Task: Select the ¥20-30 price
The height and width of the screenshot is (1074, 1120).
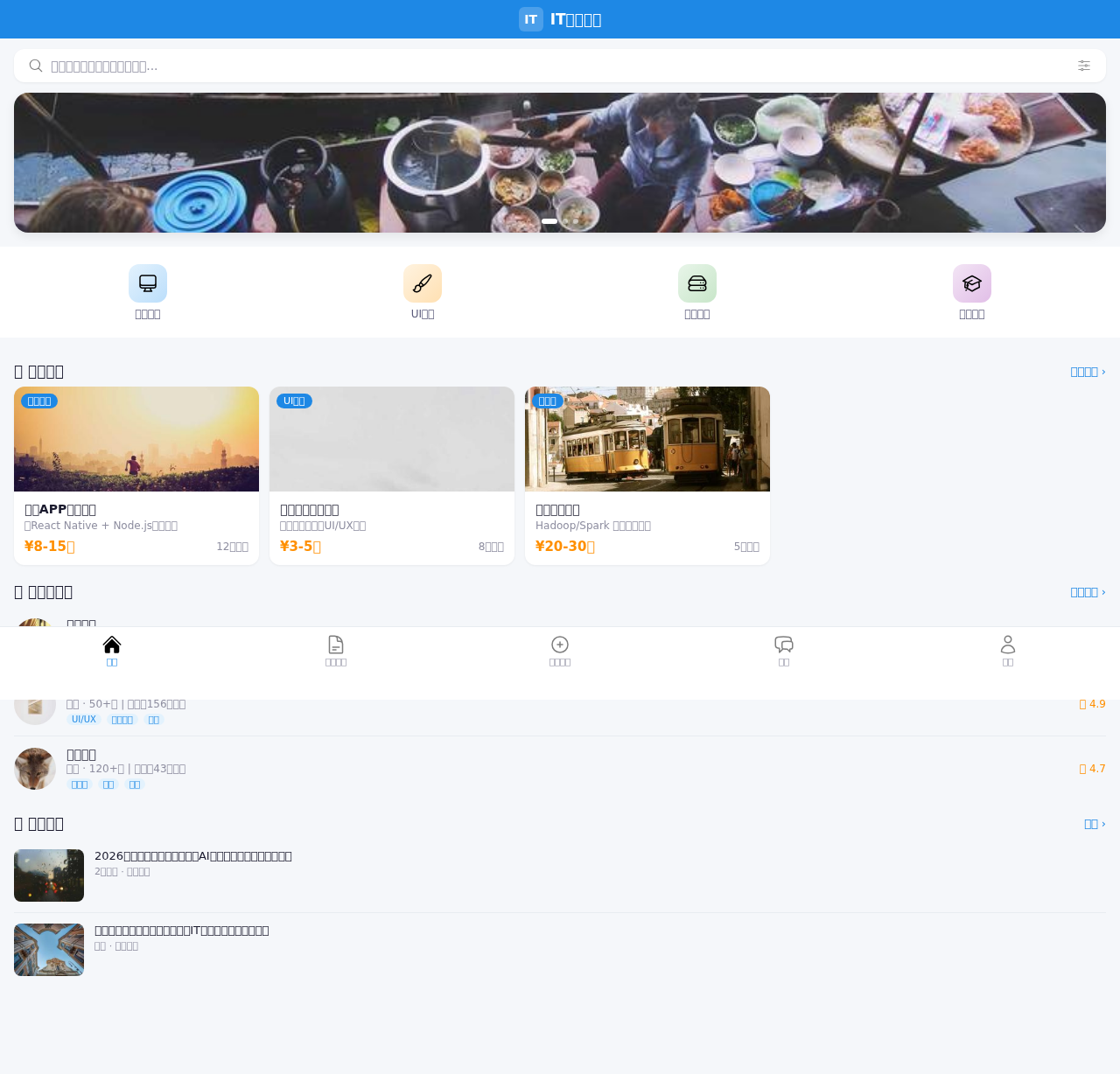Action: (x=565, y=547)
